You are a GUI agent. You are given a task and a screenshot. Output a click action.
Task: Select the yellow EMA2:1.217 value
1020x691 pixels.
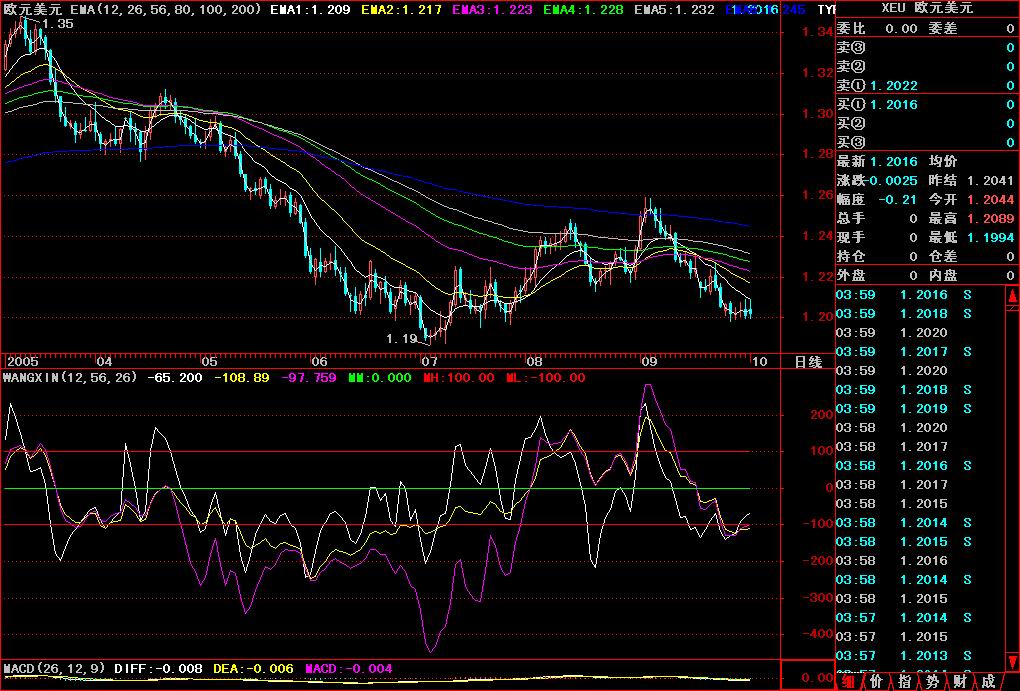(401, 10)
